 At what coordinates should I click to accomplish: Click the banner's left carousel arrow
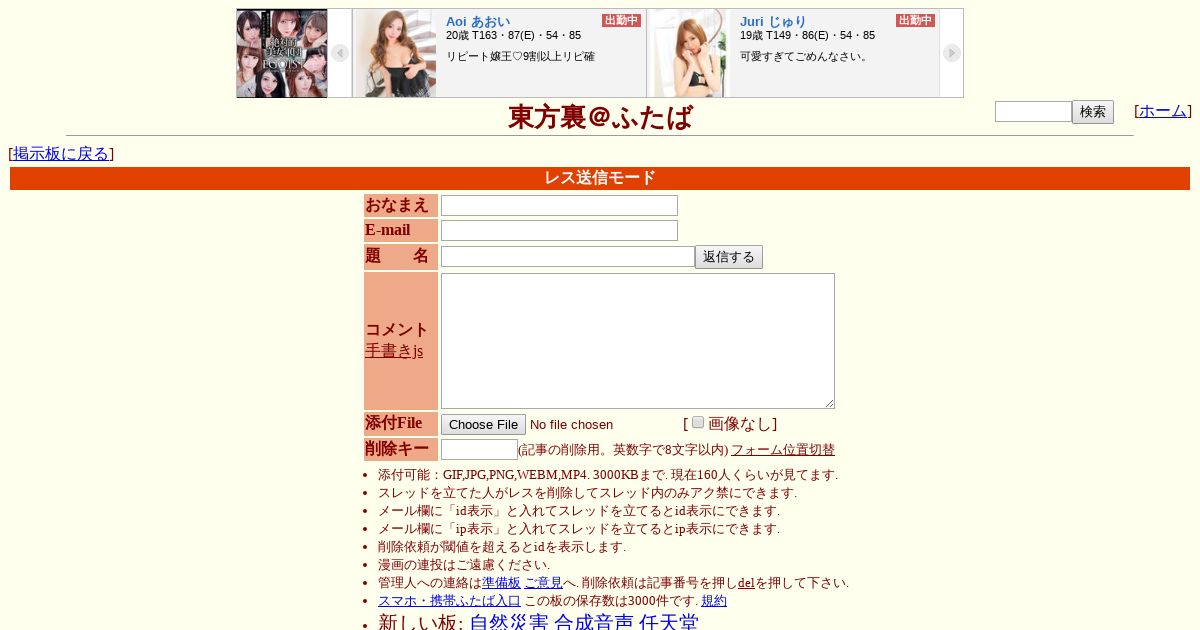[x=340, y=53]
